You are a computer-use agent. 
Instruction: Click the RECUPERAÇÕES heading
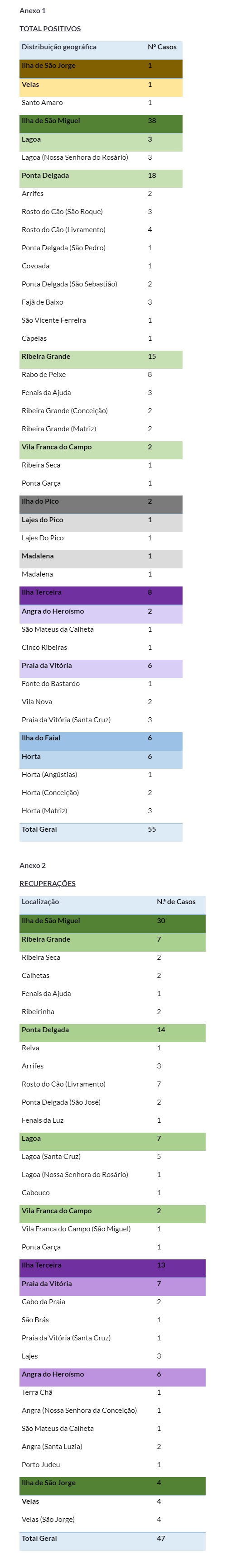[x=48, y=883]
